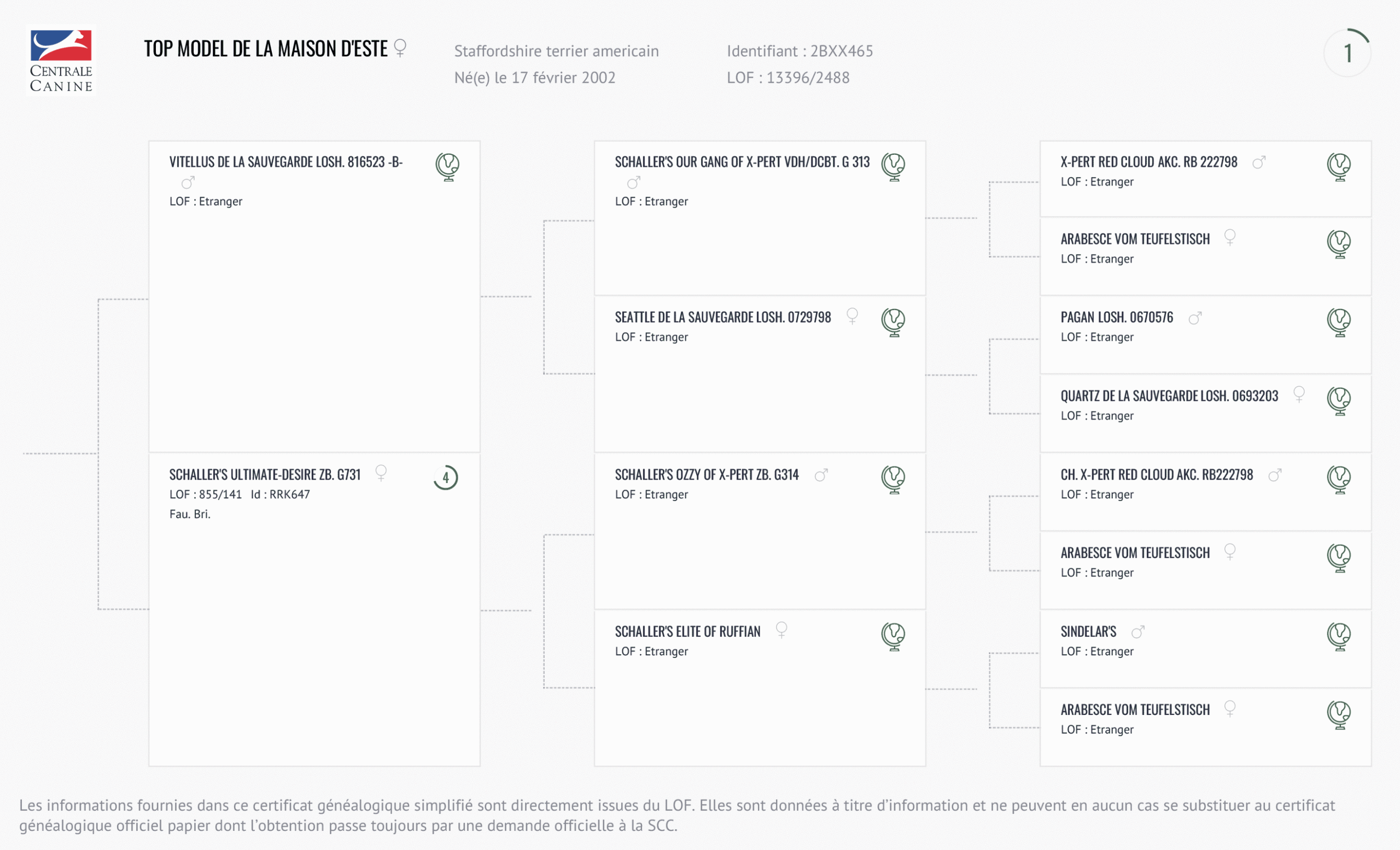Click globe icon for Schaller's Ozzy of X-Pert
The height and width of the screenshot is (850, 1400).
point(893,479)
